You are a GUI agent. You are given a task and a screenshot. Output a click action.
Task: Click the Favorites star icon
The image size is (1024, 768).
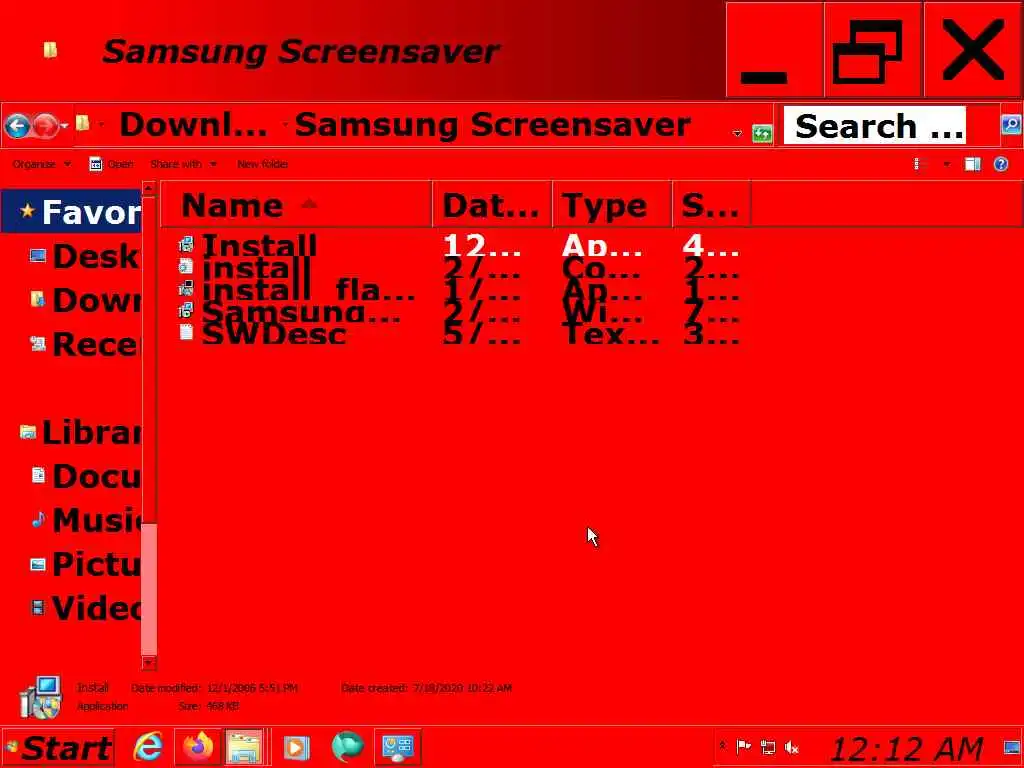coord(27,211)
